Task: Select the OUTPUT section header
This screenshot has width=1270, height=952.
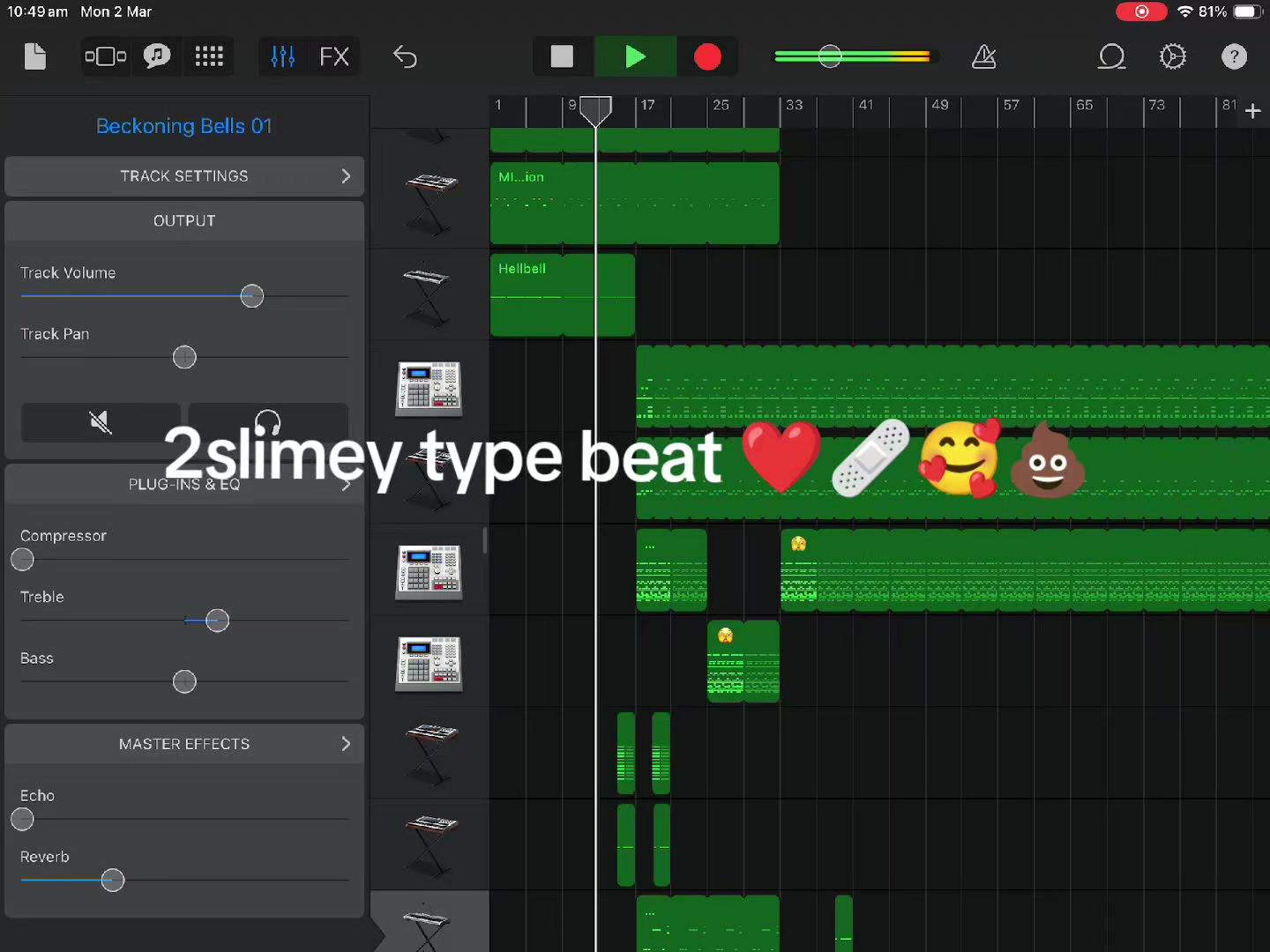Action: coord(184,221)
